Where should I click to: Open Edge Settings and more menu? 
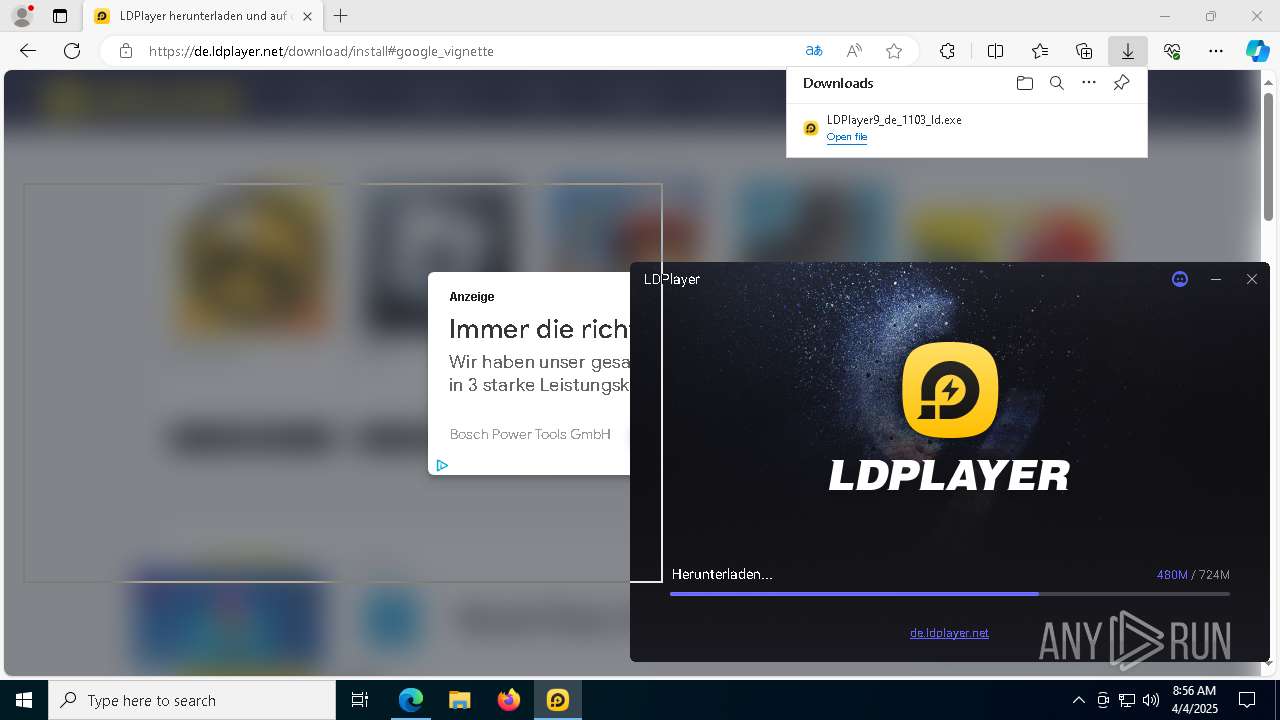coord(1216,51)
